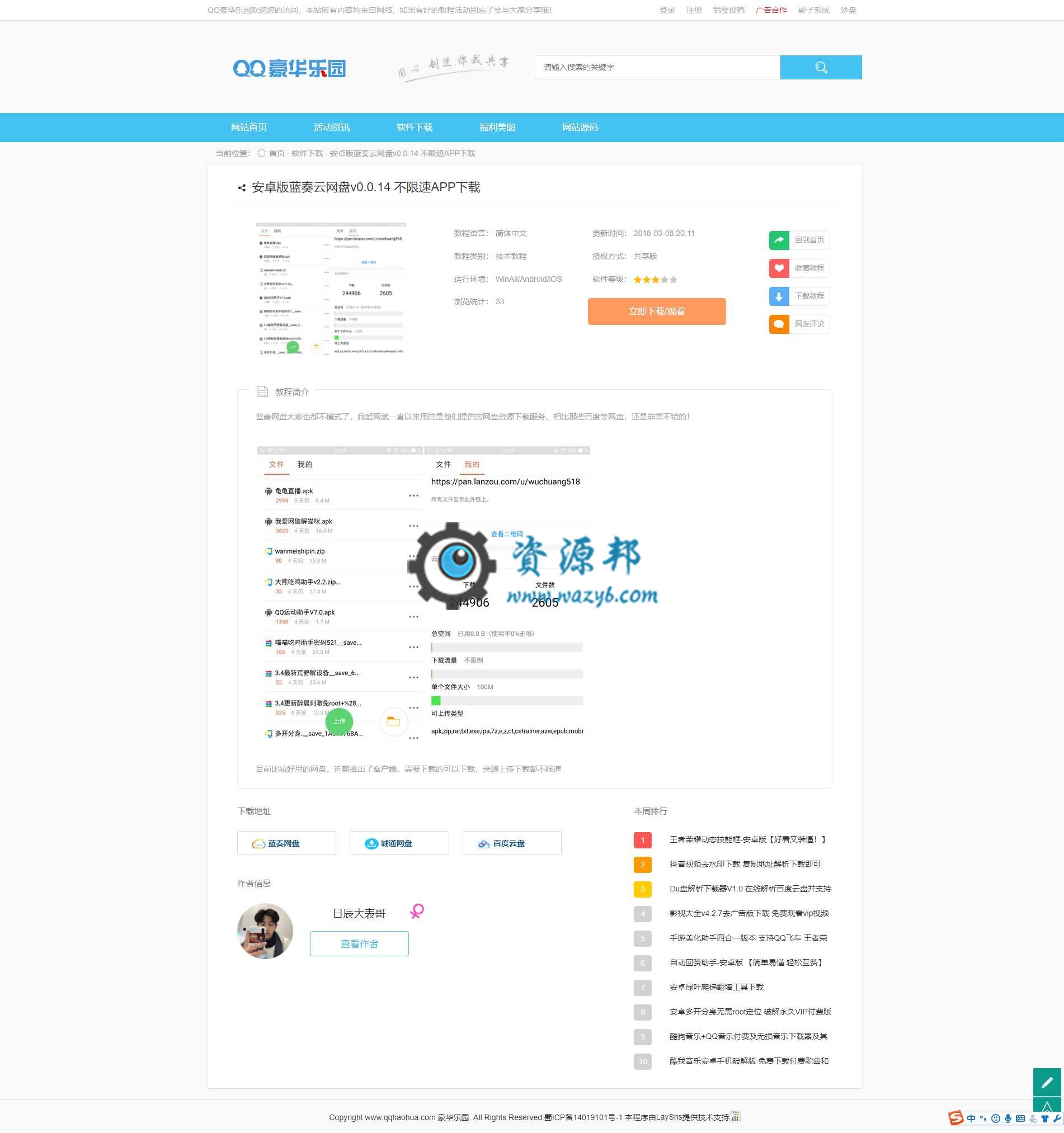
Task: Open the 软件下载 navigation tab
Action: (x=415, y=127)
